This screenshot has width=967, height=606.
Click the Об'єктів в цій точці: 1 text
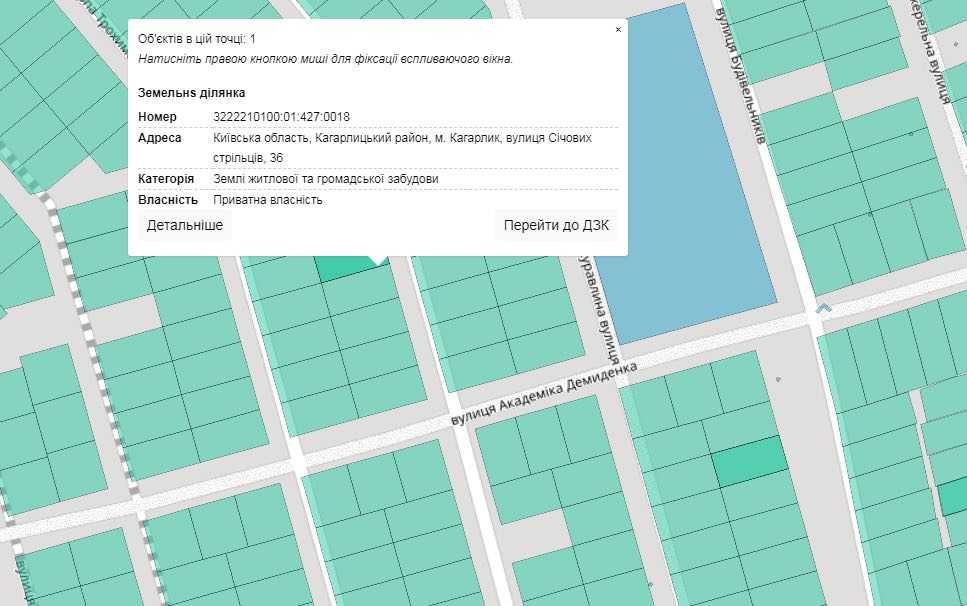point(197,39)
